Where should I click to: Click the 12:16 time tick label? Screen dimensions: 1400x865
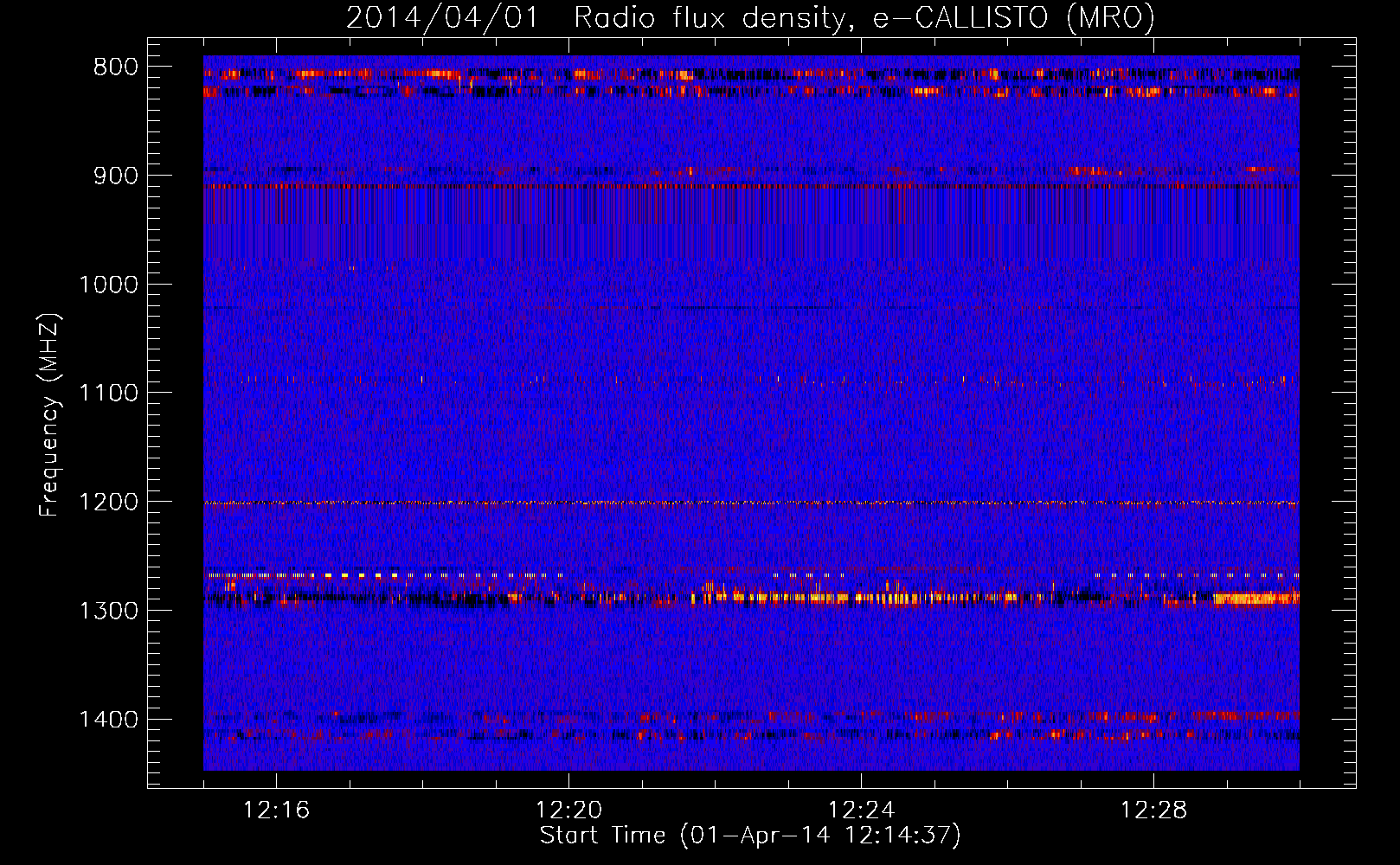276,811
